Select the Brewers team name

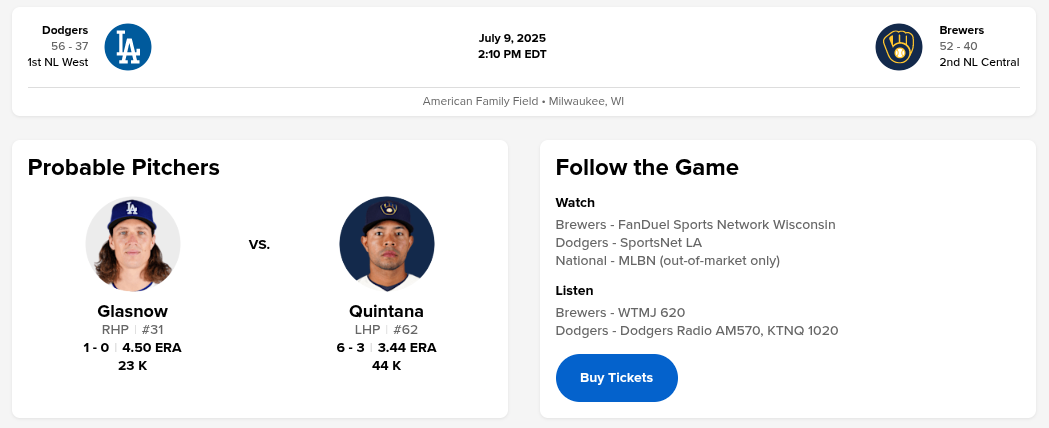(962, 30)
